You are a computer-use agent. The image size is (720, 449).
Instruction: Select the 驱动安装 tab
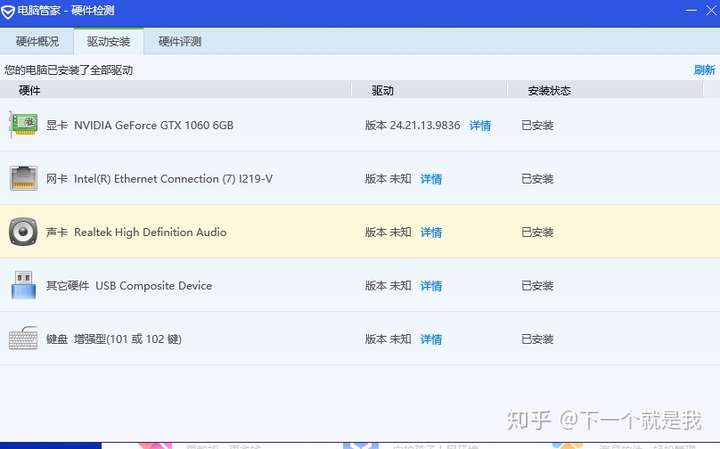[108, 41]
